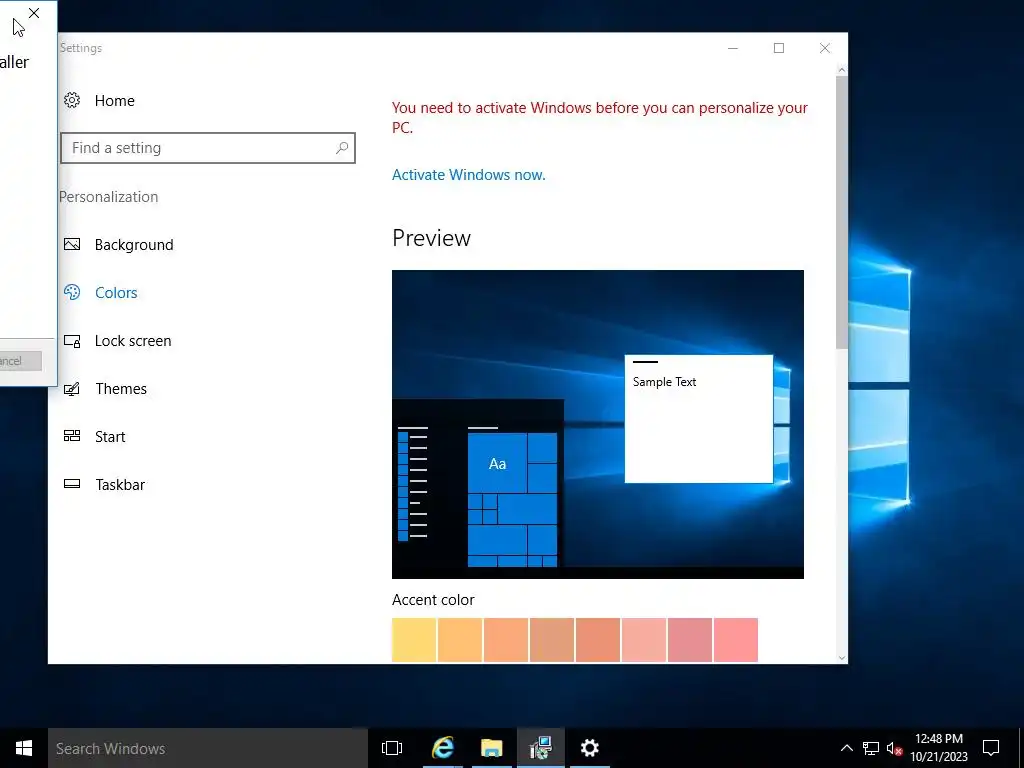The image size is (1024, 768).
Task: Click the network status tray icon
Action: (x=871, y=748)
